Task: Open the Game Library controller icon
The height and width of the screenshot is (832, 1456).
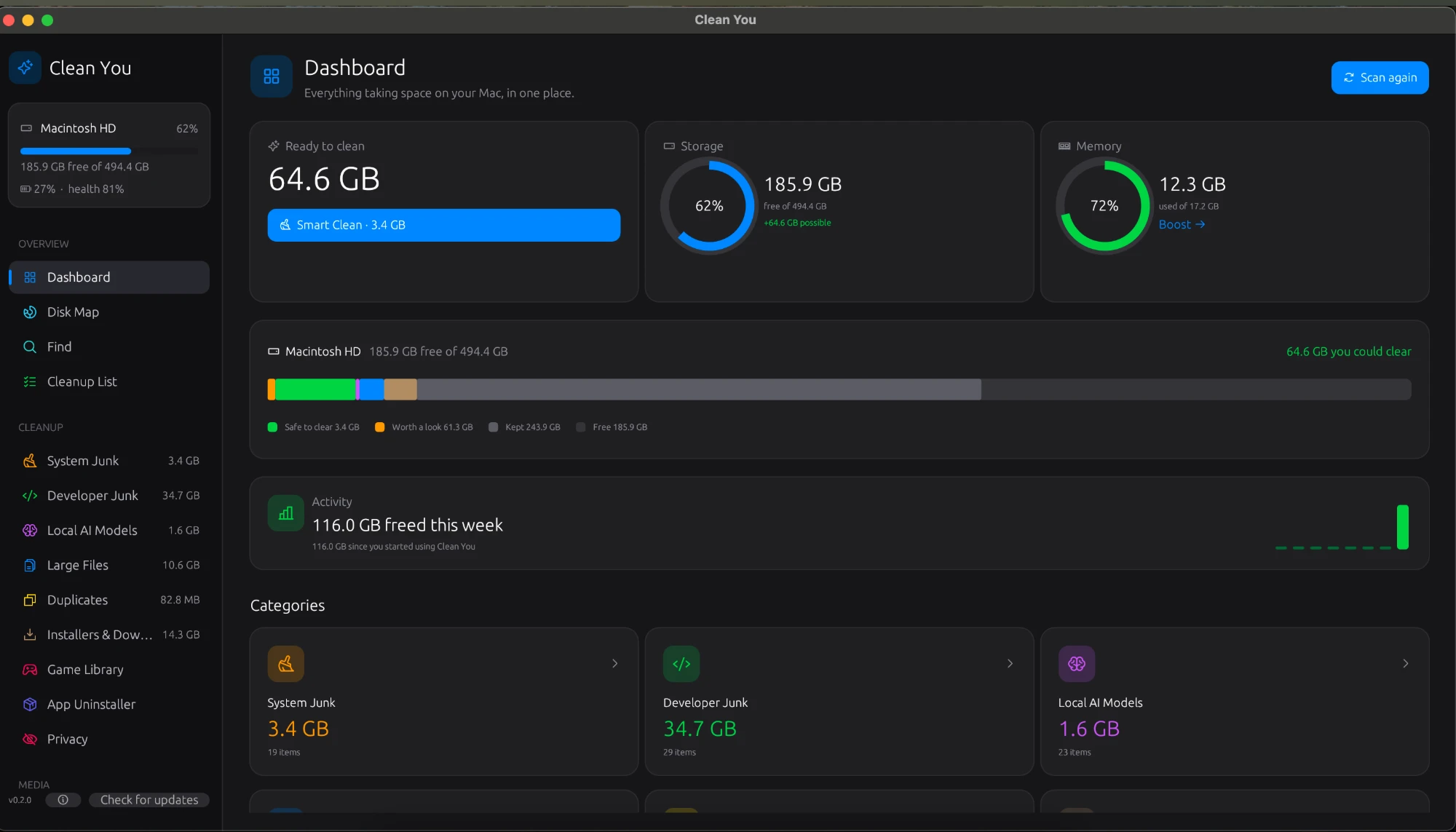Action: [30, 670]
